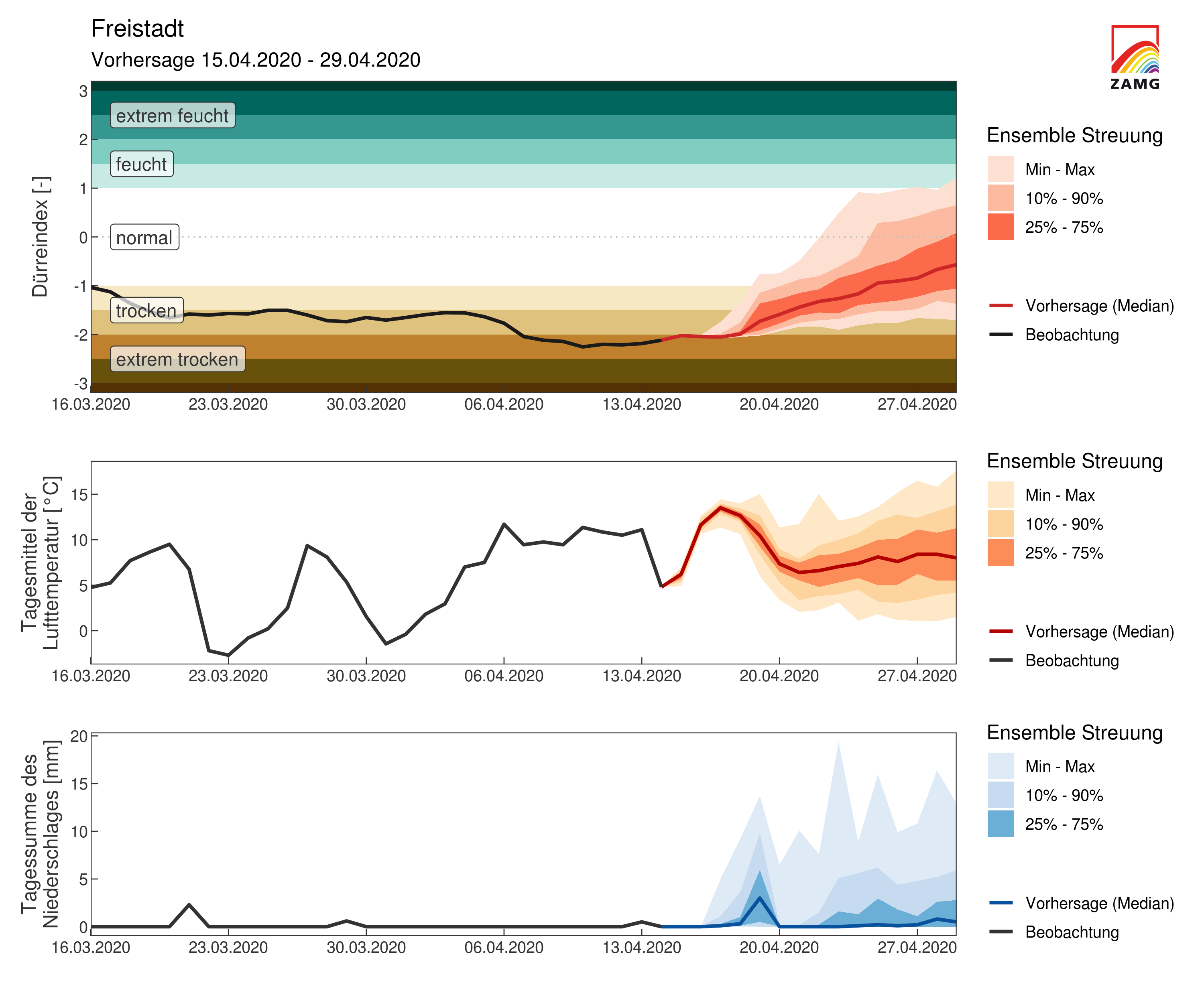Click the 25% - 75% swatch in precipitation legend
Image resolution: width=1204 pixels, height=1003 pixels.
1001,823
